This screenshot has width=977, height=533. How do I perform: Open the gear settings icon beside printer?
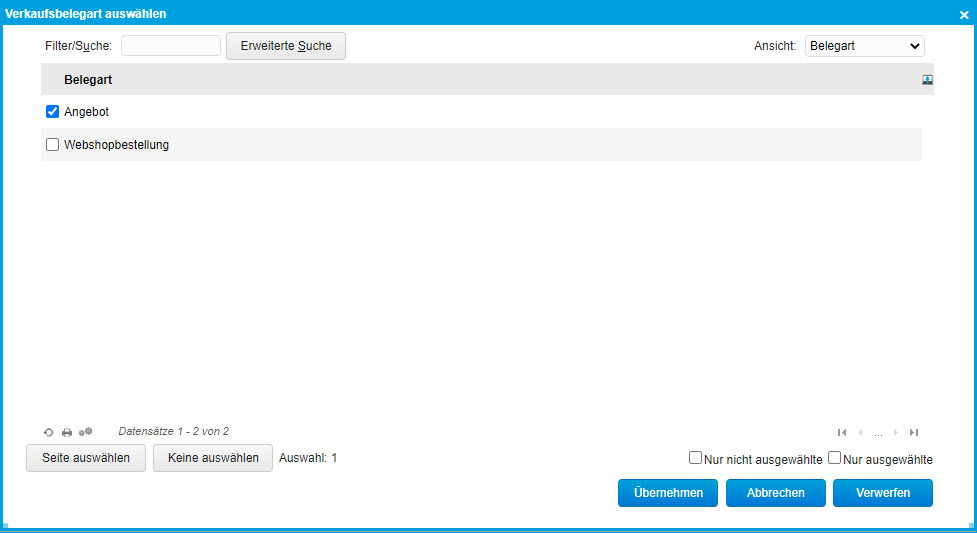point(85,431)
